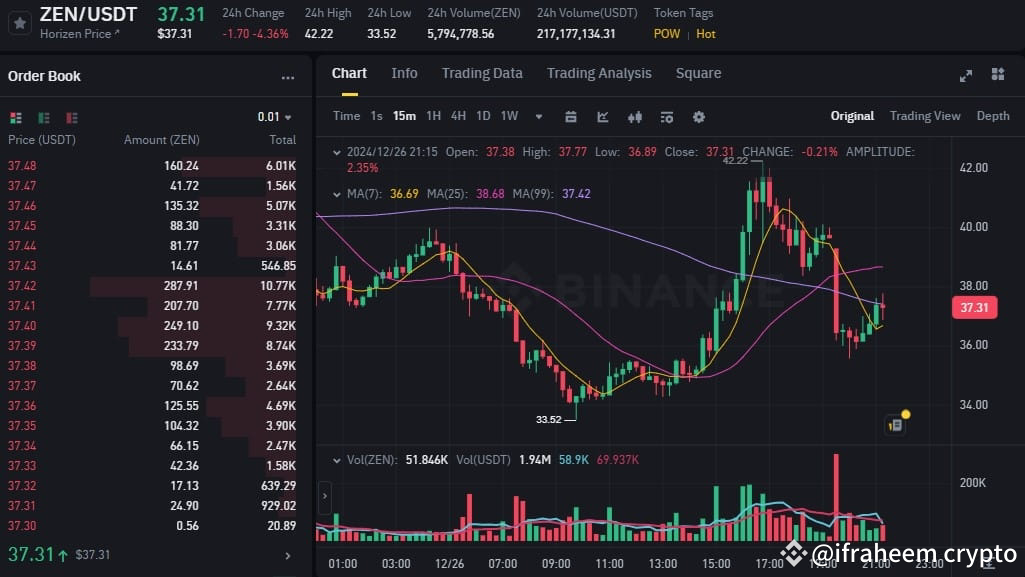Open the chart settings gear
This screenshot has width=1025, height=577.
[698, 117]
